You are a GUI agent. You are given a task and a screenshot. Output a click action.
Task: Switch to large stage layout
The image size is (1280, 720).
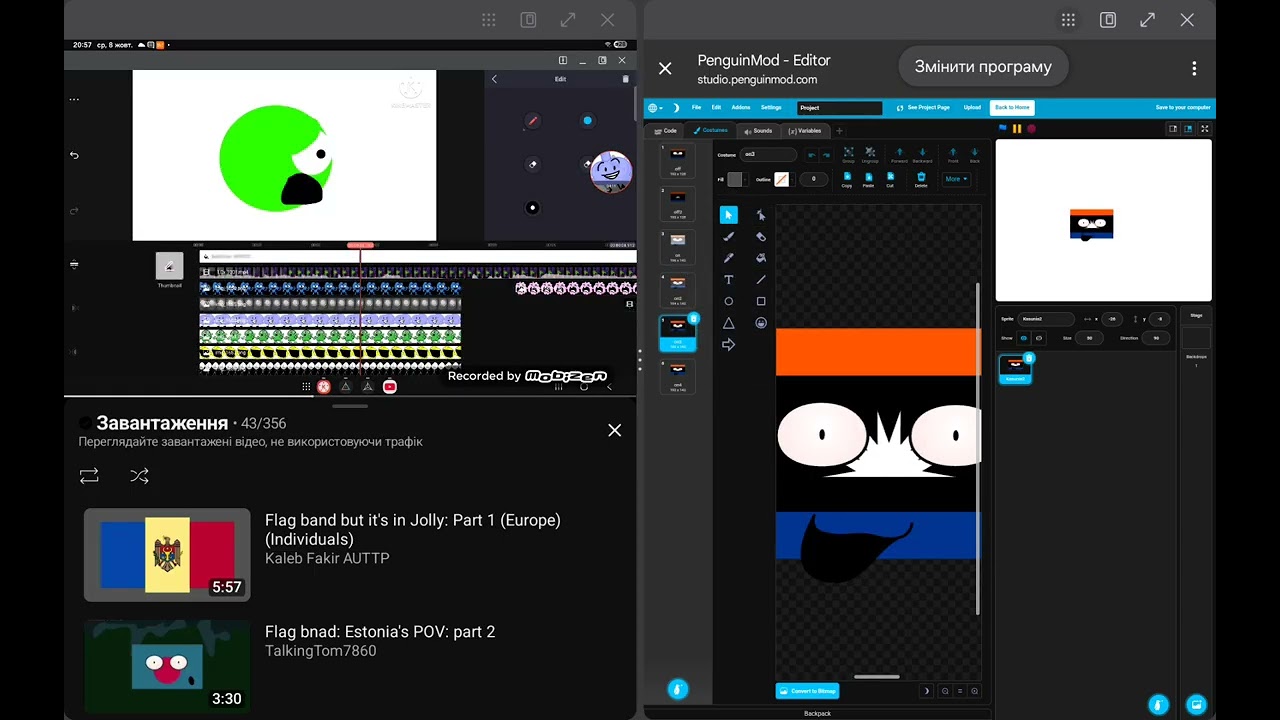click(1188, 128)
